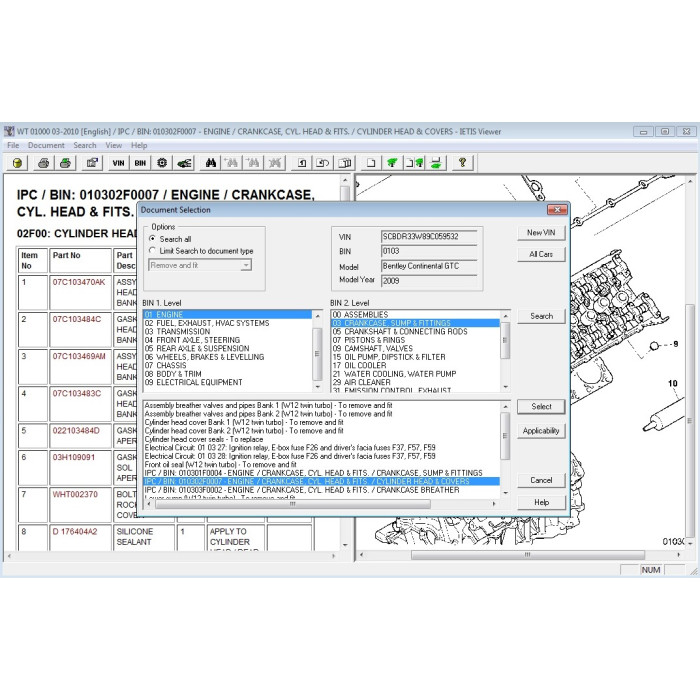Open the Document menu
The width and height of the screenshot is (700, 700).
coord(46,146)
